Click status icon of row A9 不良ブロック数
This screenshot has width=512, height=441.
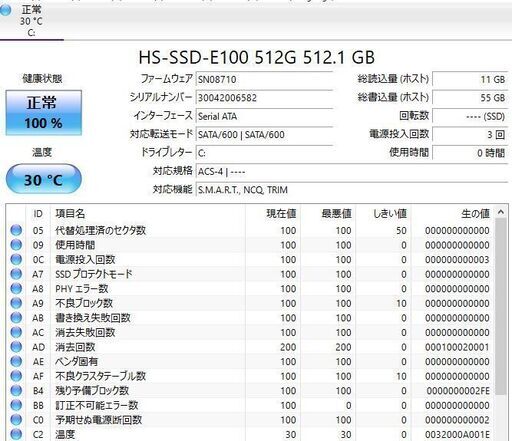tap(16, 303)
